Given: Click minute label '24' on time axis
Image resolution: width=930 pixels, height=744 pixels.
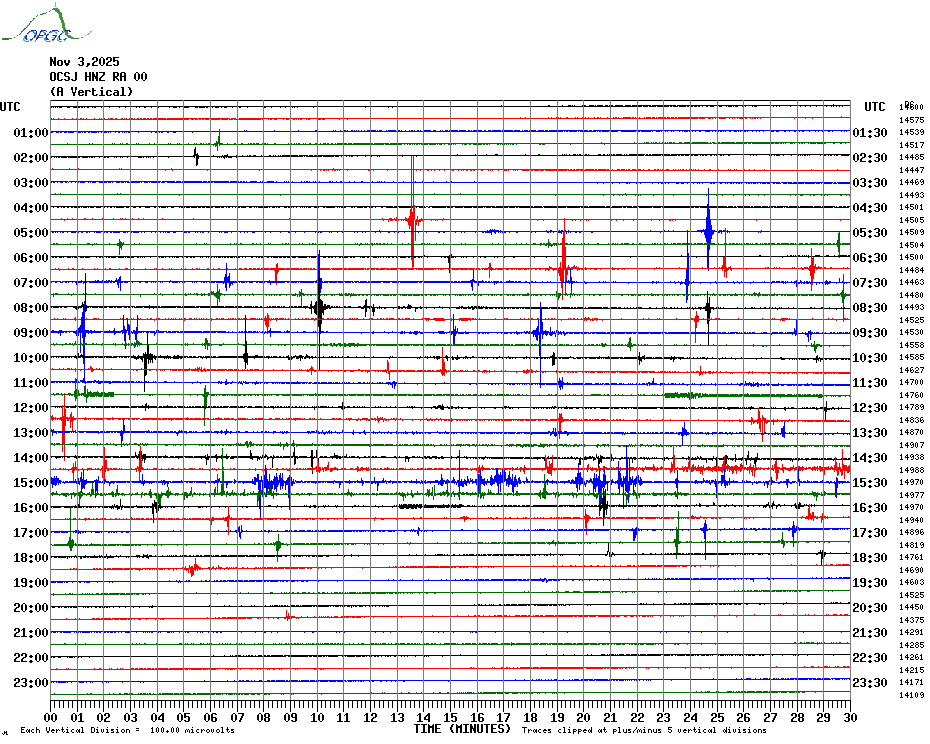Looking at the screenshot, I should [x=690, y=718].
